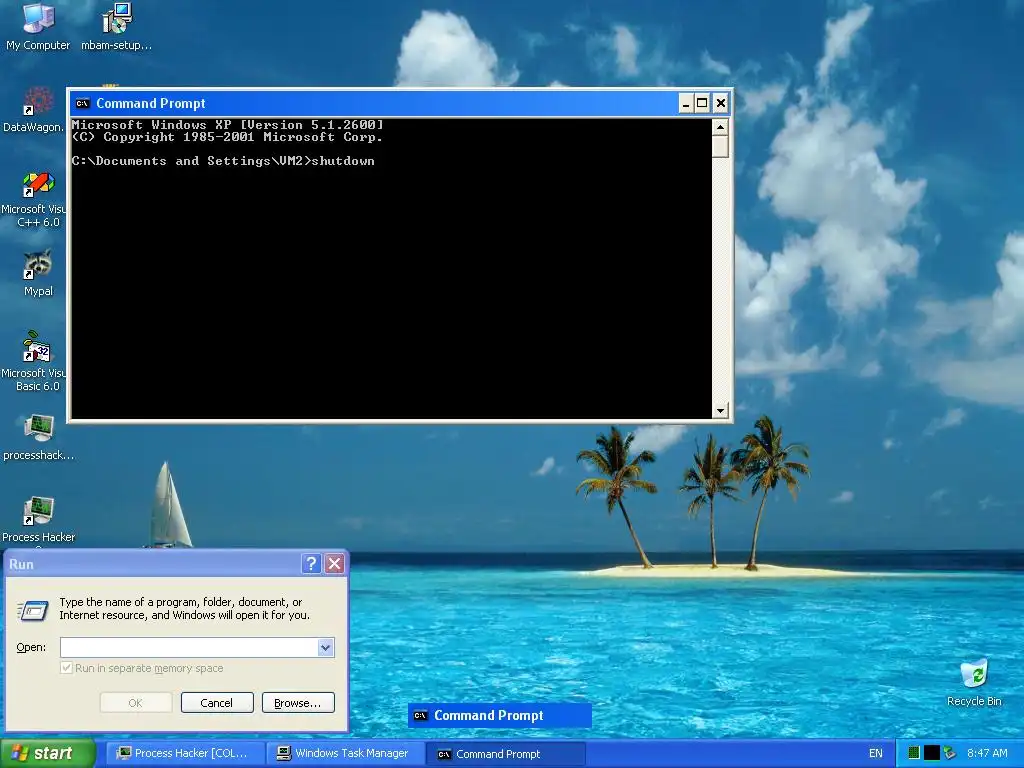The image size is (1024, 768).
Task: Click the Run dialog program icon
Action: (x=32, y=610)
